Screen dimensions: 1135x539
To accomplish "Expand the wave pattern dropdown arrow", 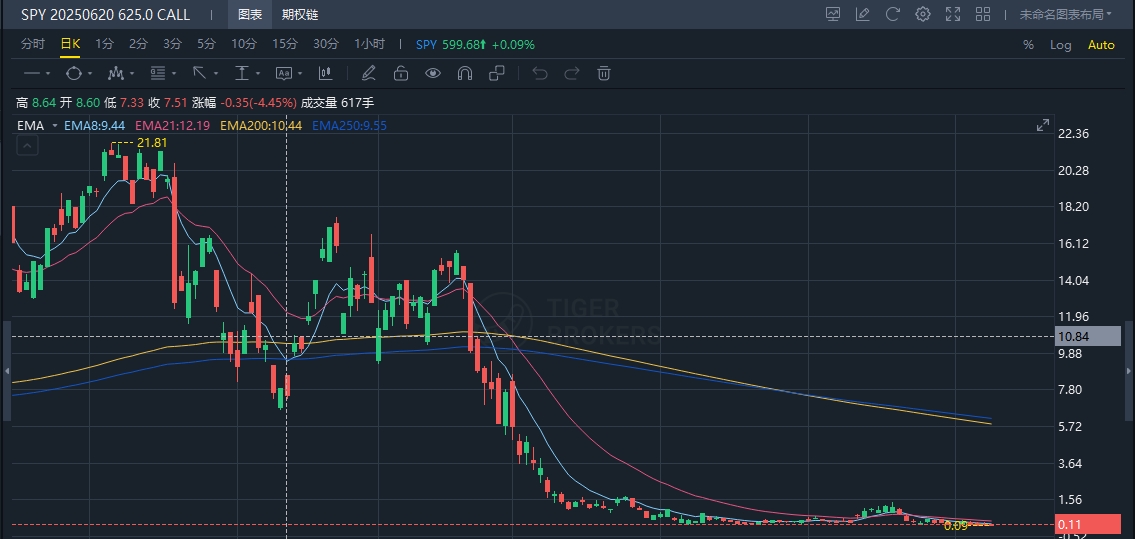I will coord(132,74).
